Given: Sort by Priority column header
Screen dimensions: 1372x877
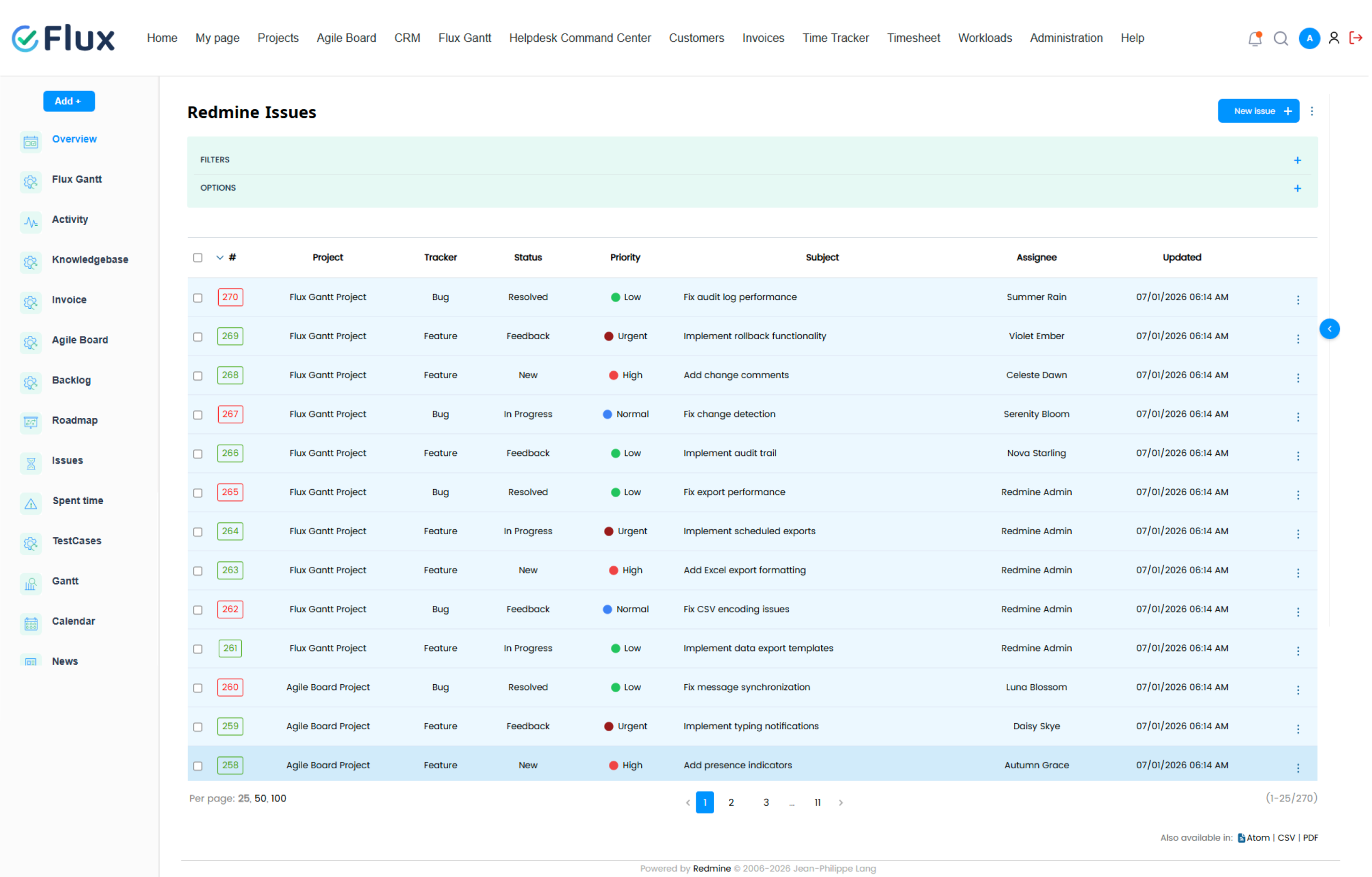Looking at the screenshot, I should pos(625,257).
